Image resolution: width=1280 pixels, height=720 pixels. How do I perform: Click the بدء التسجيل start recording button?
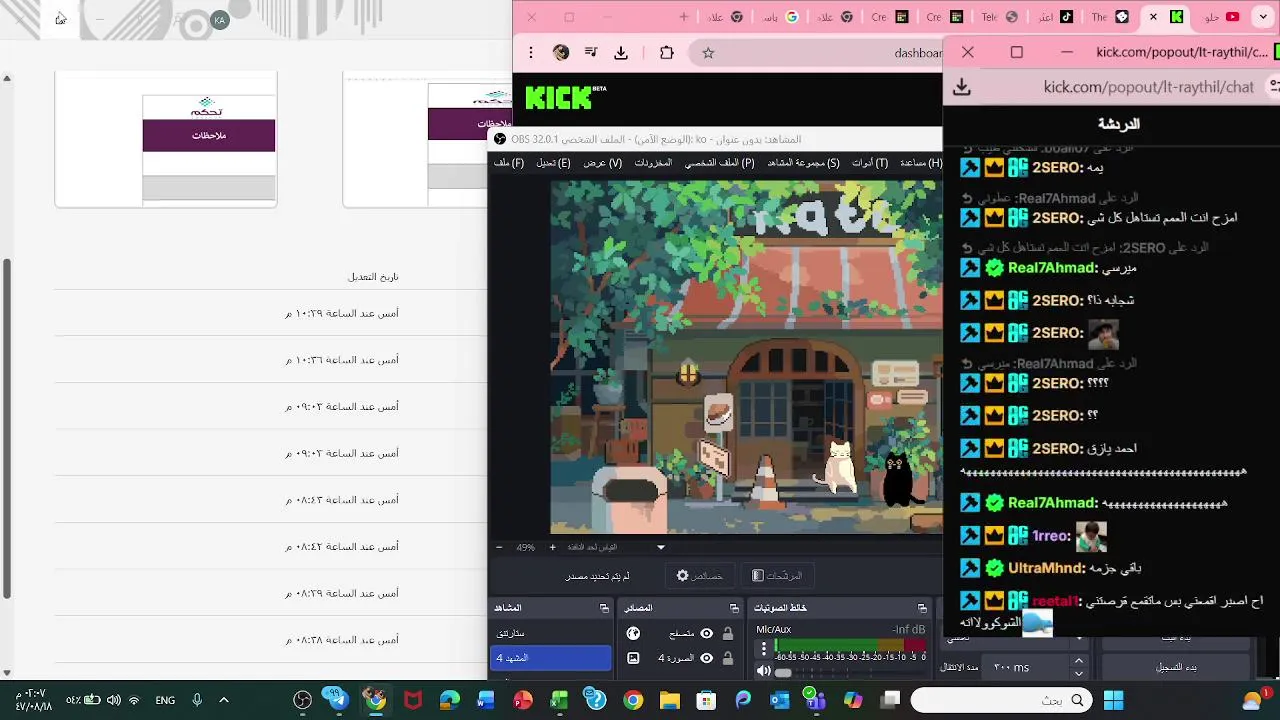1176,667
